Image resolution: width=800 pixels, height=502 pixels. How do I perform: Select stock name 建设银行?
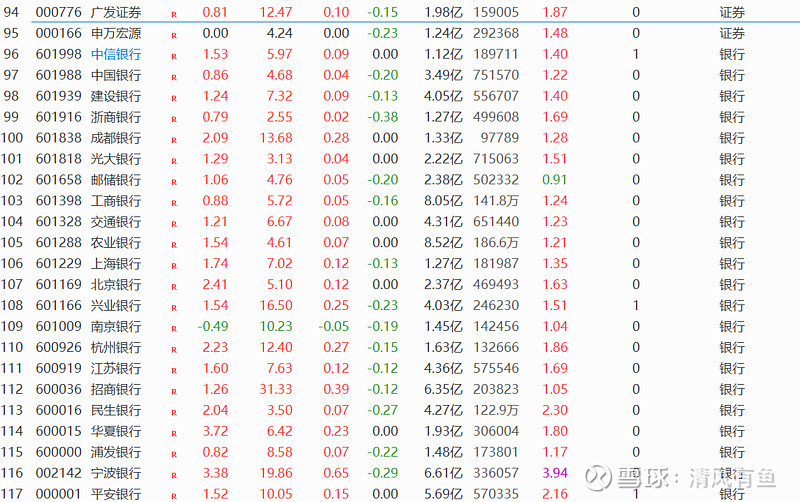(x=116, y=96)
